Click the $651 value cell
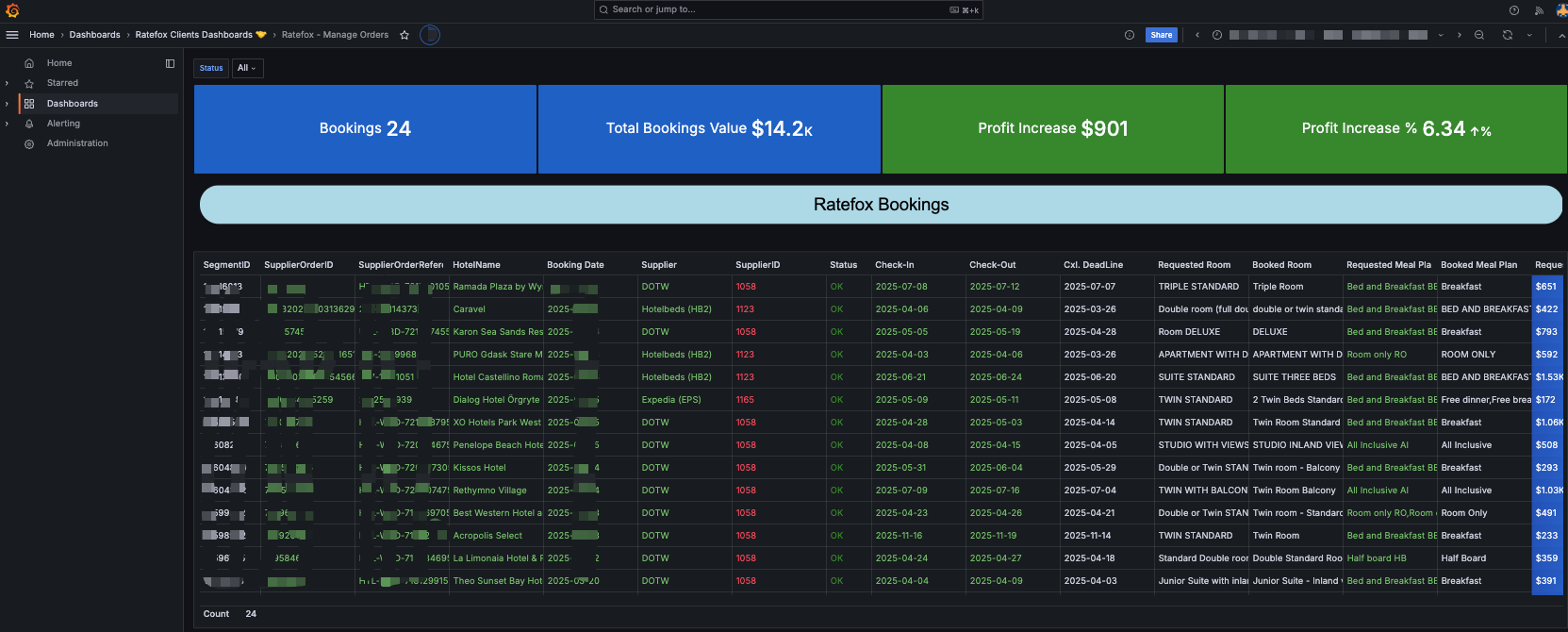Viewport: 1568px width, 632px height. pos(1545,287)
